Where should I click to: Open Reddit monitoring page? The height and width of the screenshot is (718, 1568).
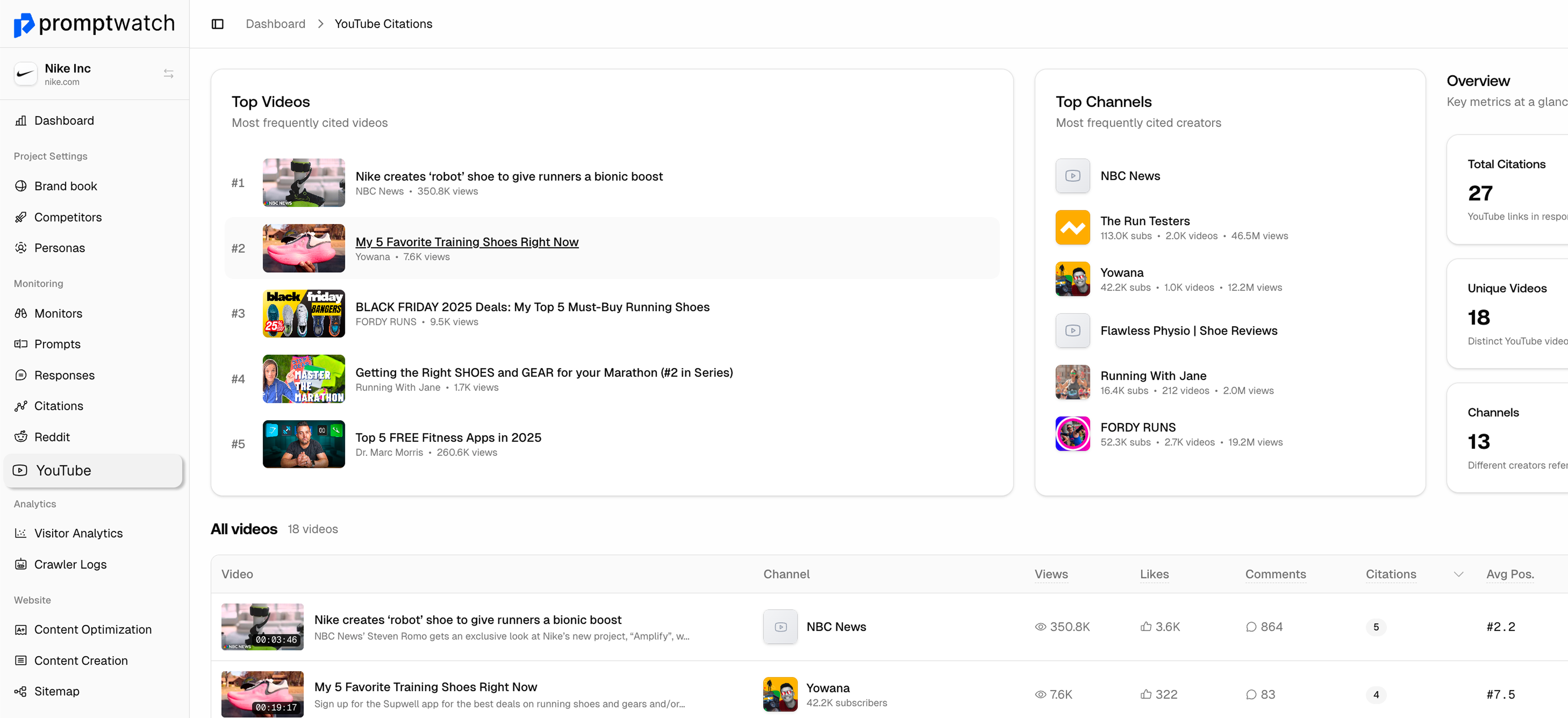click(x=52, y=437)
